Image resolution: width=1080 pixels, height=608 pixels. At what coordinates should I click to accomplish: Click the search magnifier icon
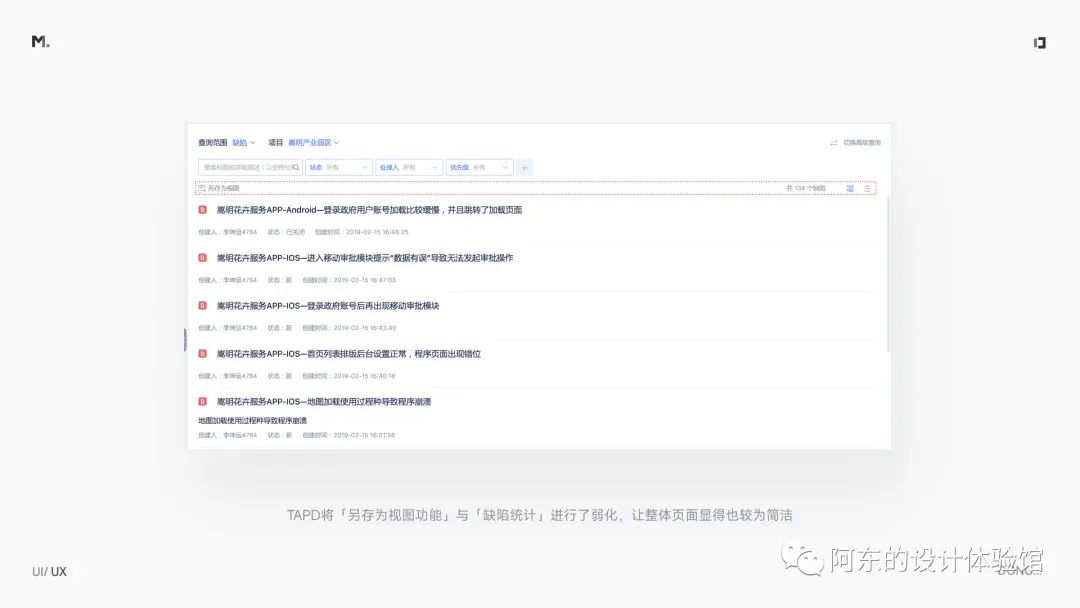(296, 167)
